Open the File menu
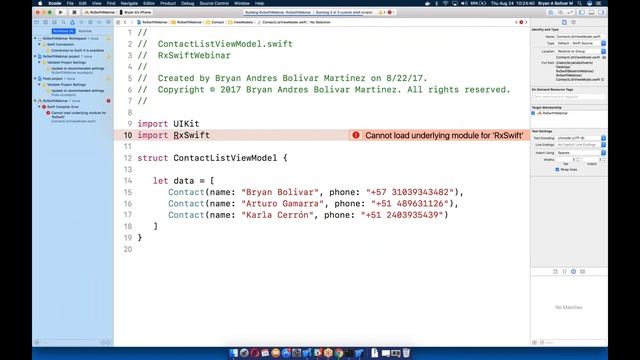The image size is (640, 360). [x=70, y=3]
